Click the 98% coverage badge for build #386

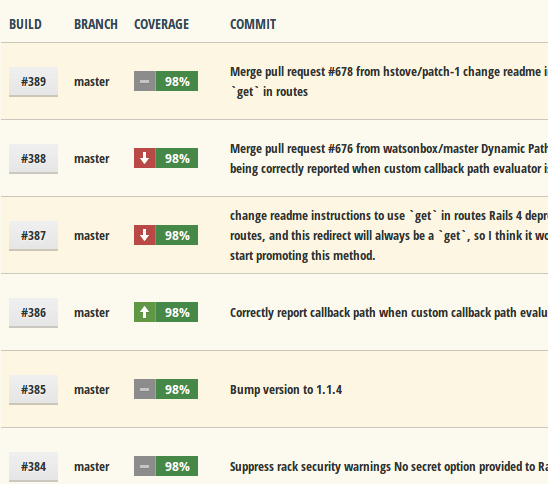coord(177,312)
